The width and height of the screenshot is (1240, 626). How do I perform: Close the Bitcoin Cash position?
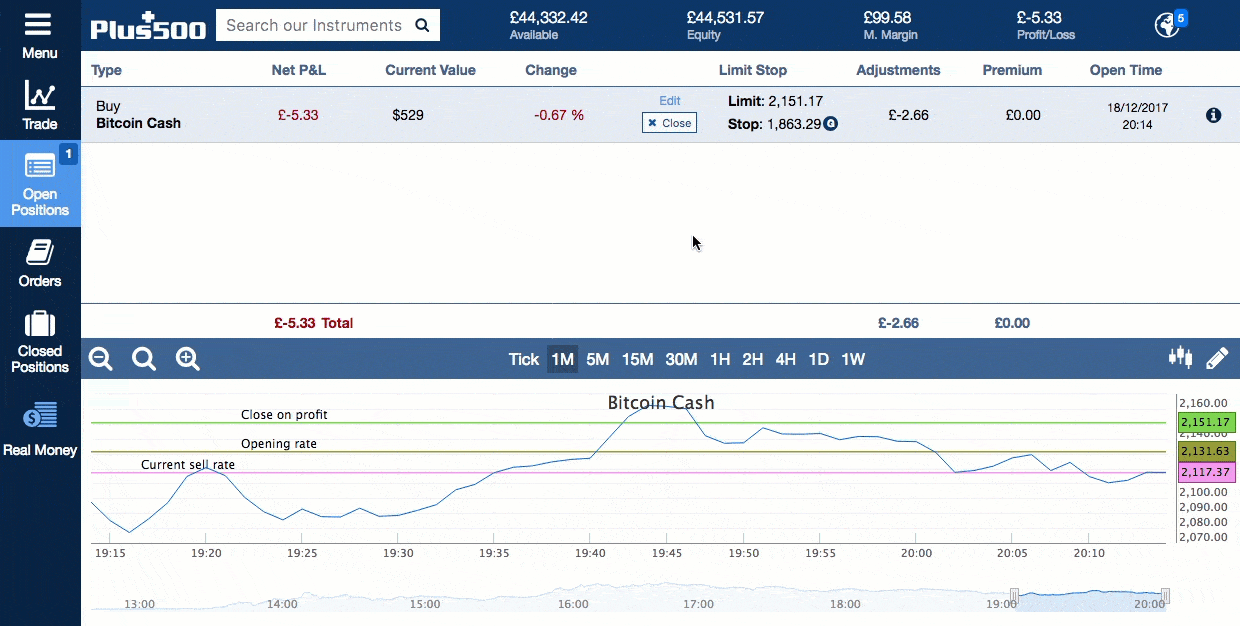pos(669,123)
